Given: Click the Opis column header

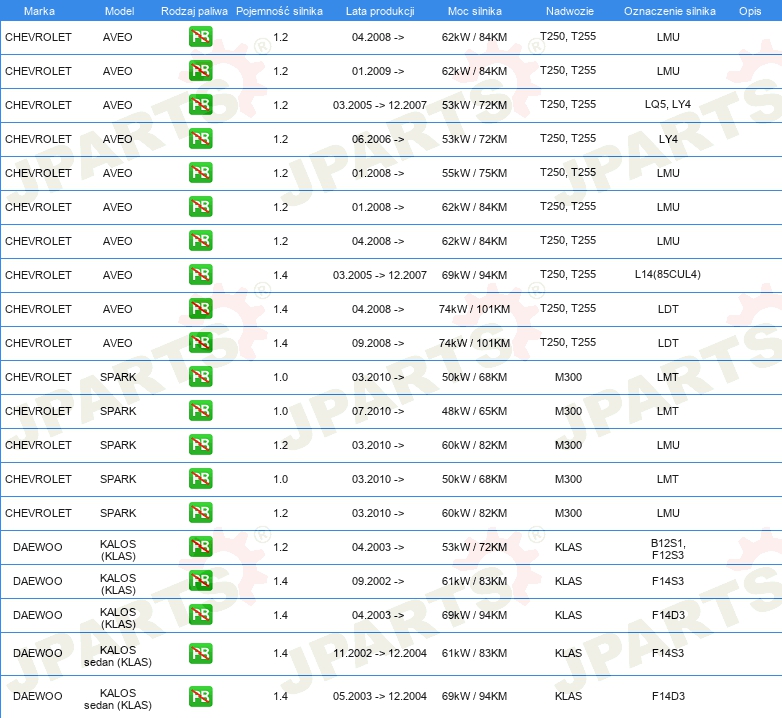Looking at the screenshot, I should point(750,11).
